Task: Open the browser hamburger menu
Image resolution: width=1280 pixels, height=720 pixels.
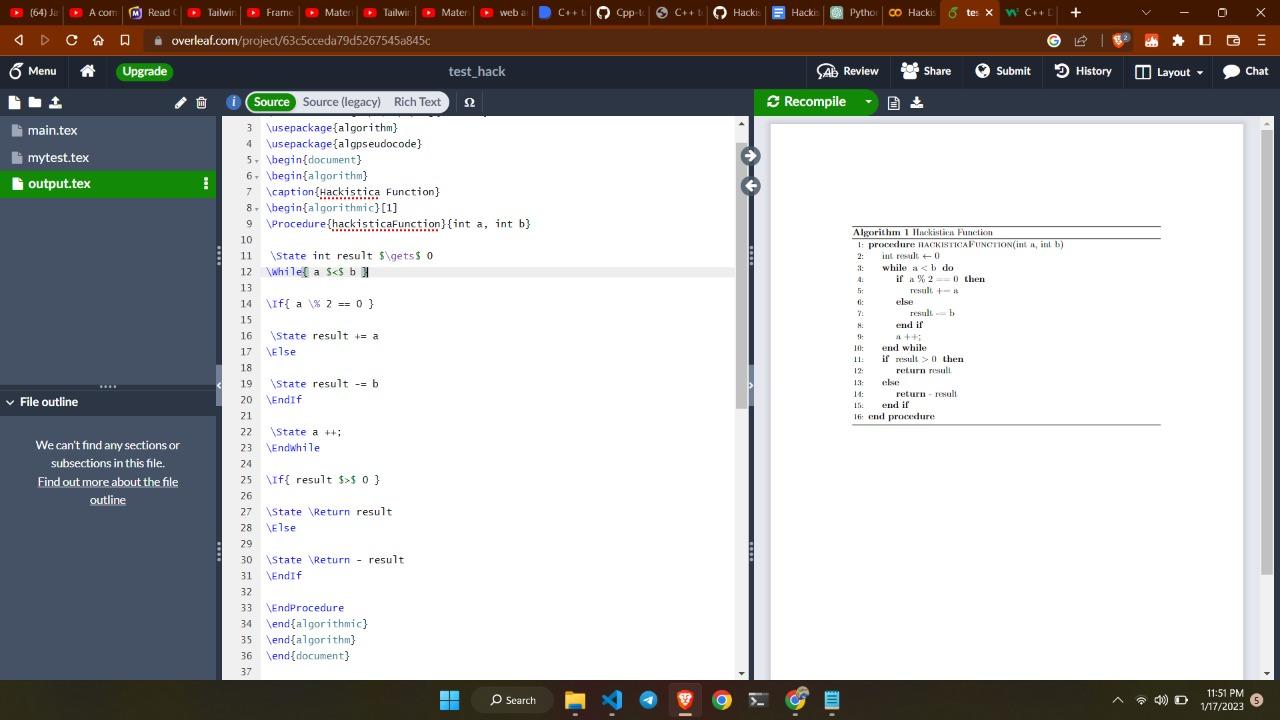Action: click(1261, 40)
